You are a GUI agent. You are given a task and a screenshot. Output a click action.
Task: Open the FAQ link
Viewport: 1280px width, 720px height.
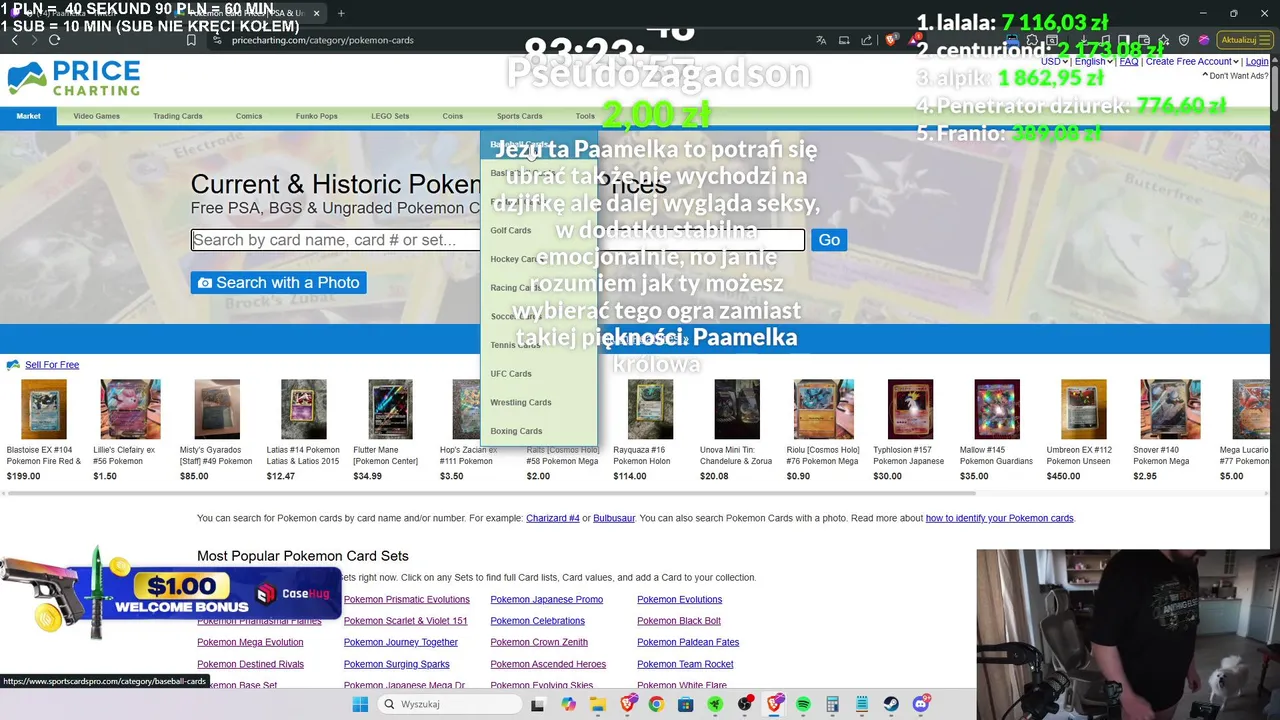(x=1129, y=61)
